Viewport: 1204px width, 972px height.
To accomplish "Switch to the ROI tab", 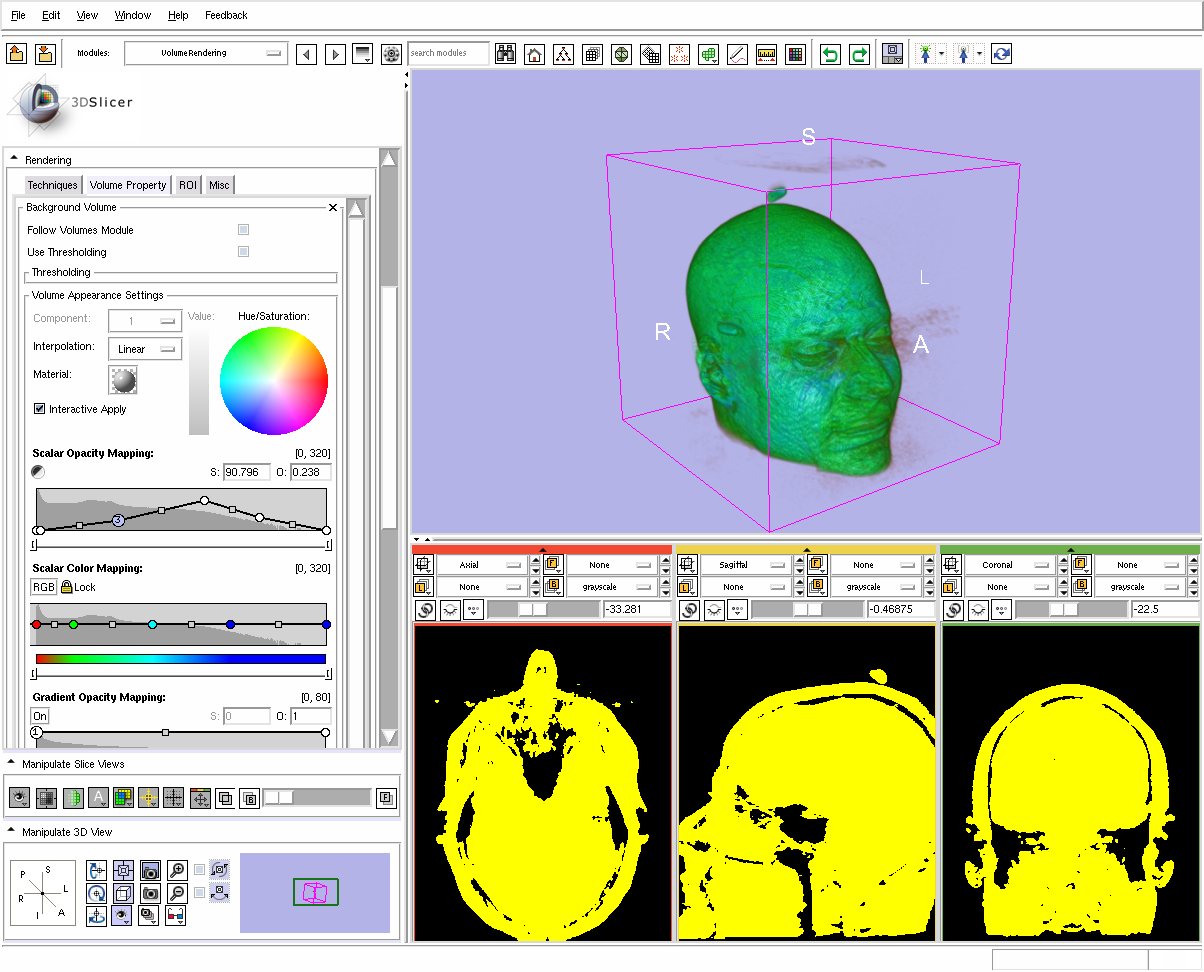I will pyautogui.click(x=188, y=185).
